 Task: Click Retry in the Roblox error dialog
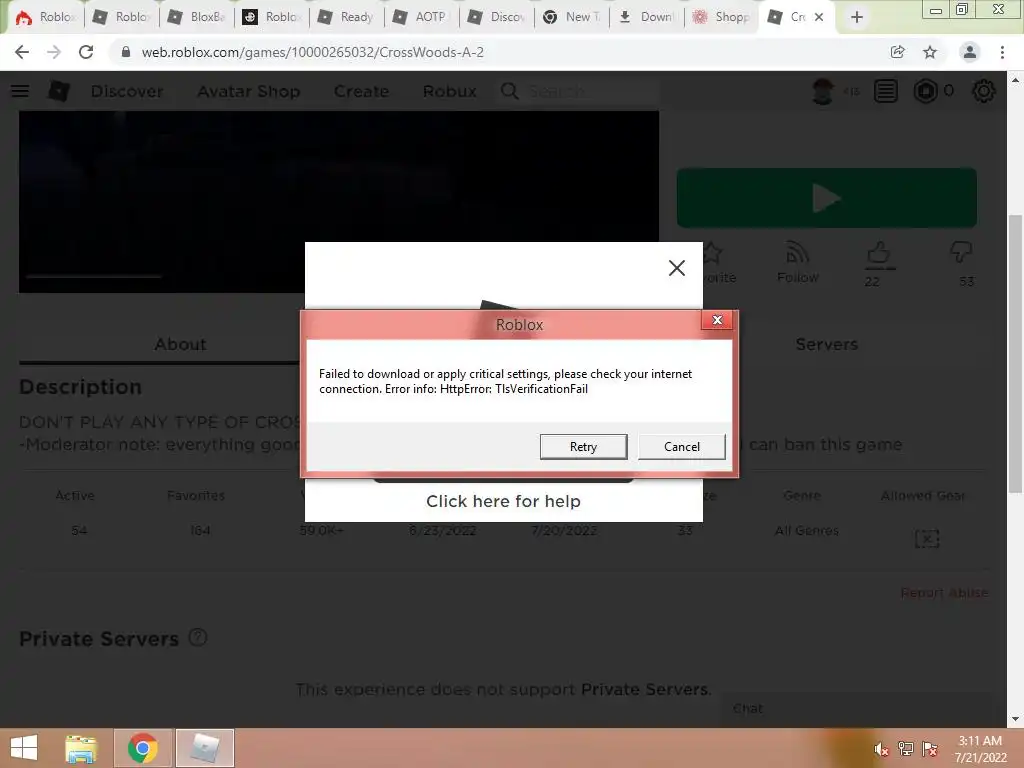click(583, 447)
